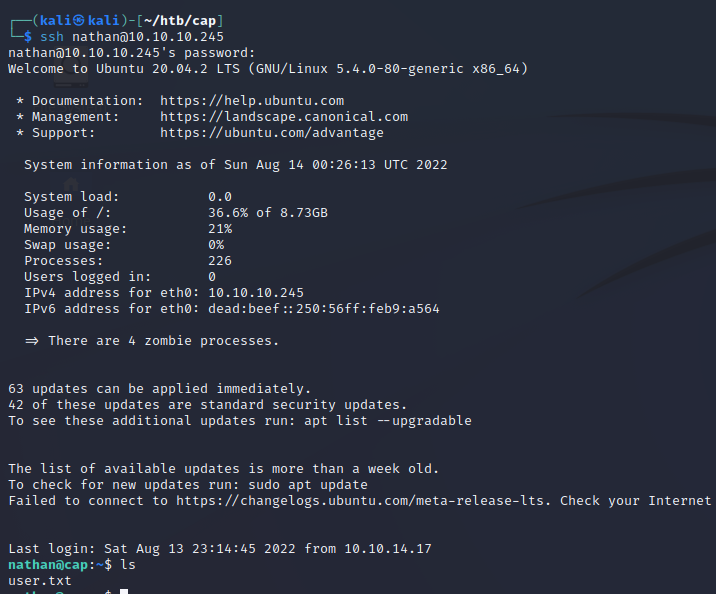Screen dimensions: 716x594
Task: Click the disk usage value '36.6% of 8.73GB'
Action: (268, 213)
